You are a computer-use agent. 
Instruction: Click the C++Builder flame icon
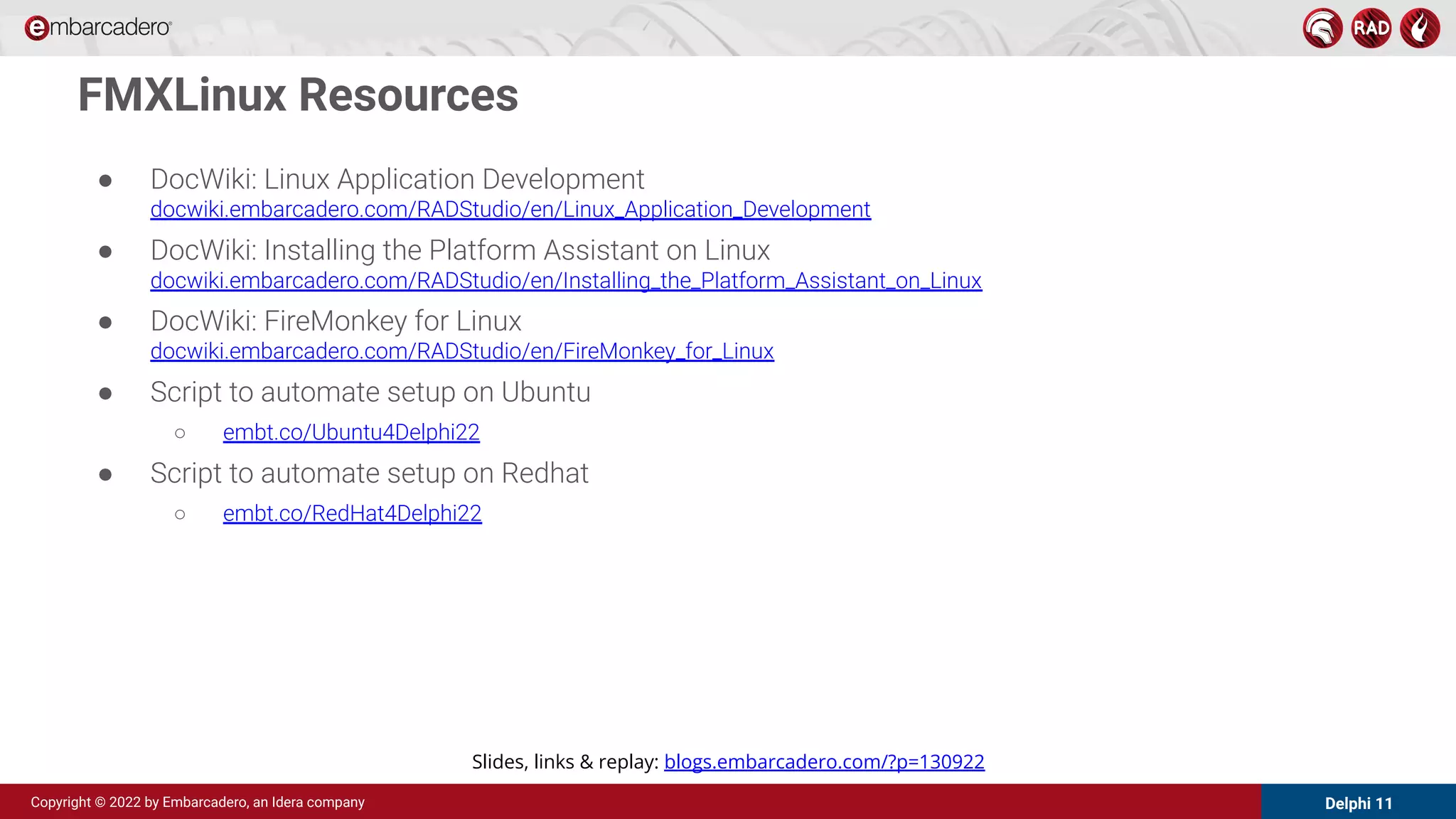pos(1420,28)
